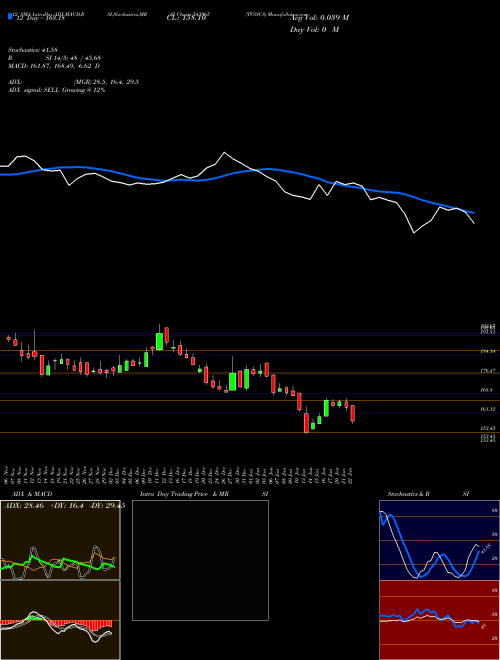Open the ADX indicator mini chart
The width and height of the screenshot is (500, 660).
click(x=60, y=540)
